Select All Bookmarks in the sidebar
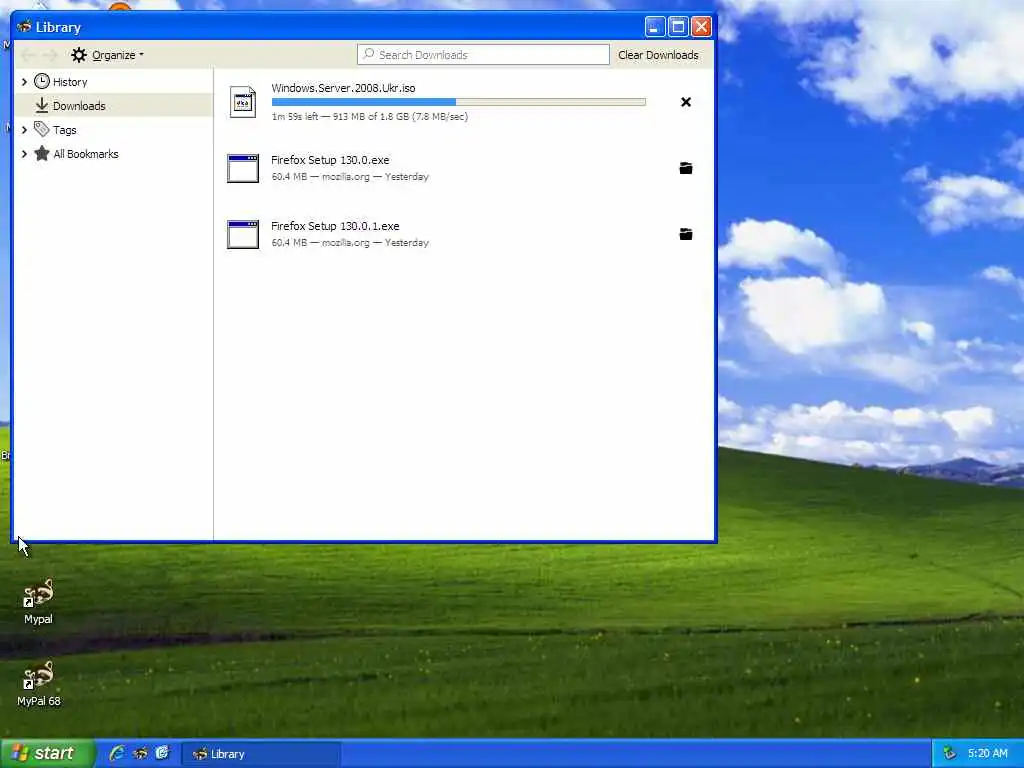This screenshot has height=768, width=1024. pyautogui.click(x=114, y=153)
